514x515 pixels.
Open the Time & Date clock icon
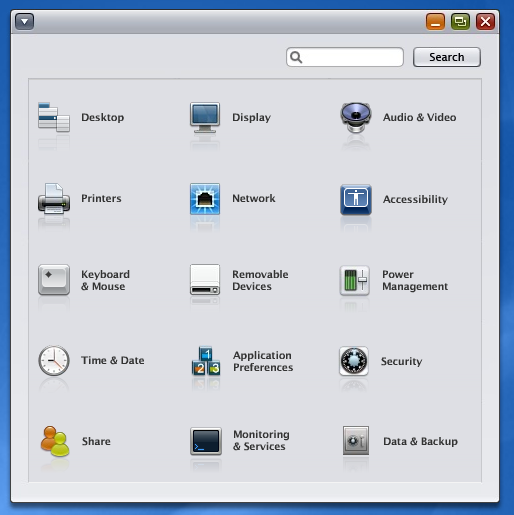(x=54, y=360)
